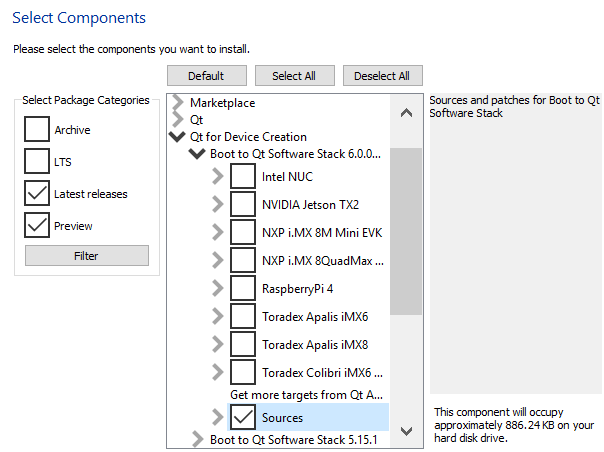Expand Boot to Qt Software Stack 5.15.1
The image size is (604, 452).
pos(197,439)
